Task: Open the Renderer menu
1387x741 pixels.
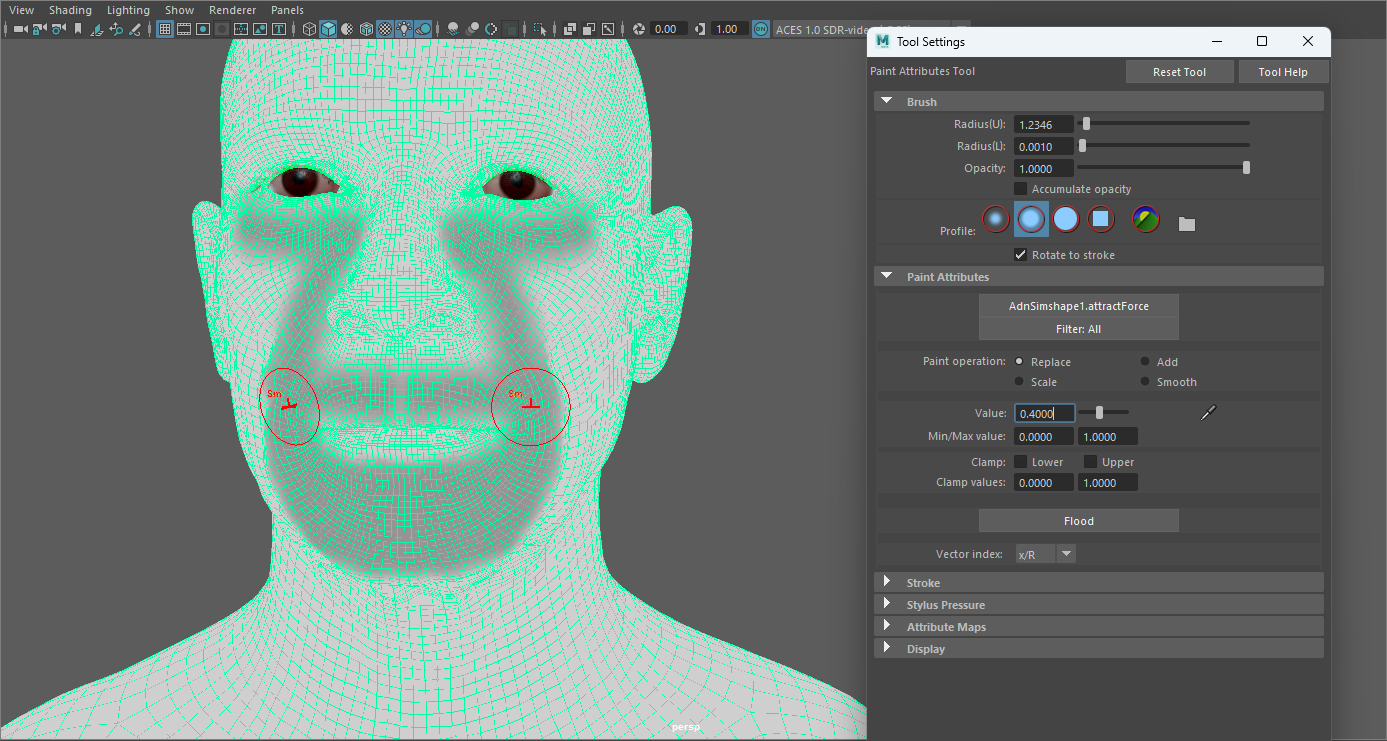Action: pyautogui.click(x=232, y=10)
